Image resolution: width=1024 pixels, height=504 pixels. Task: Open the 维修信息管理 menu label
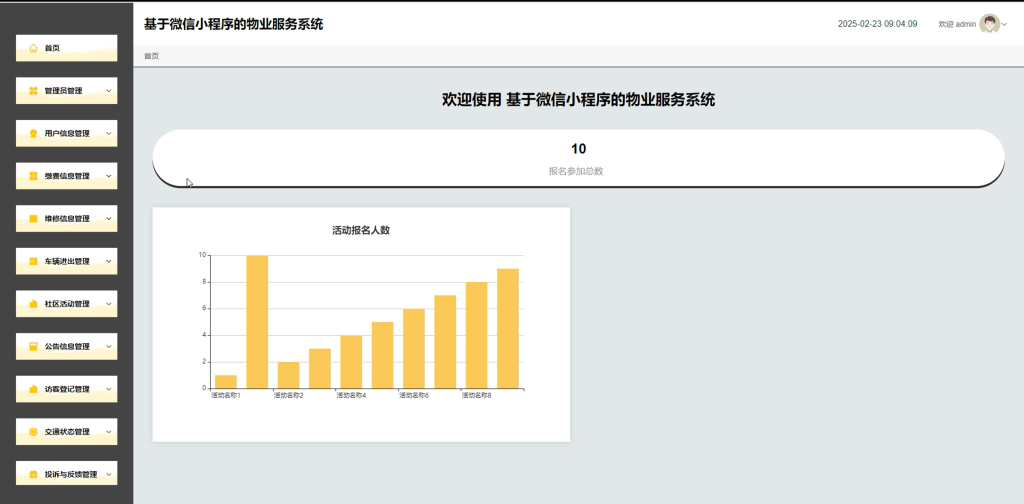pyautogui.click(x=67, y=219)
